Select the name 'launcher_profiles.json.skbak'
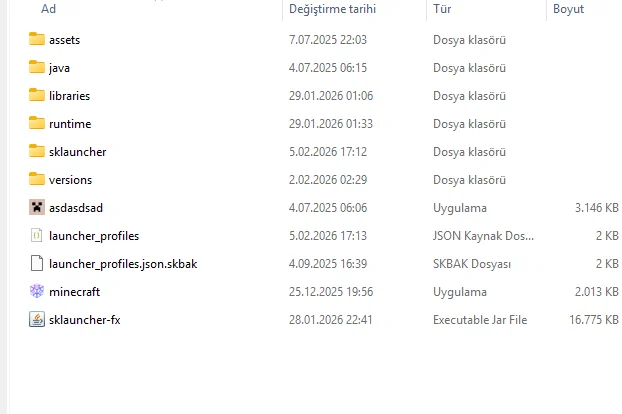This screenshot has width=622, height=414. point(123,264)
